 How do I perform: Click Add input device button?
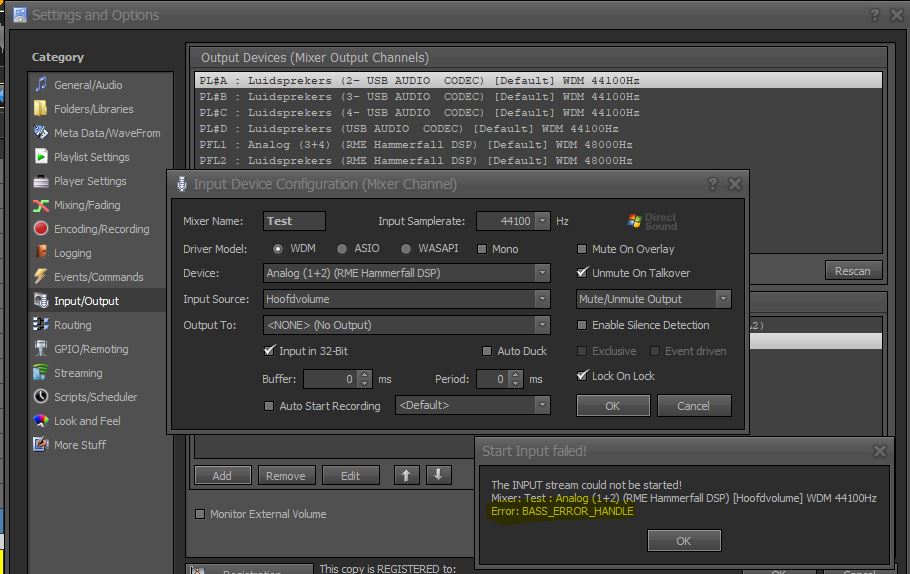[x=223, y=475]
